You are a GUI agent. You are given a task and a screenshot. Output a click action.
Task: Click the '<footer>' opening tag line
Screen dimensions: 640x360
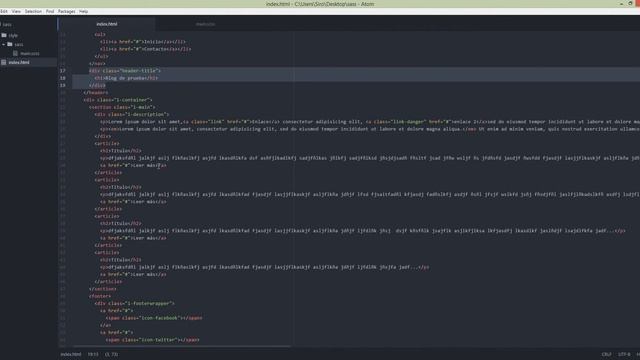[x=100, y=296]
